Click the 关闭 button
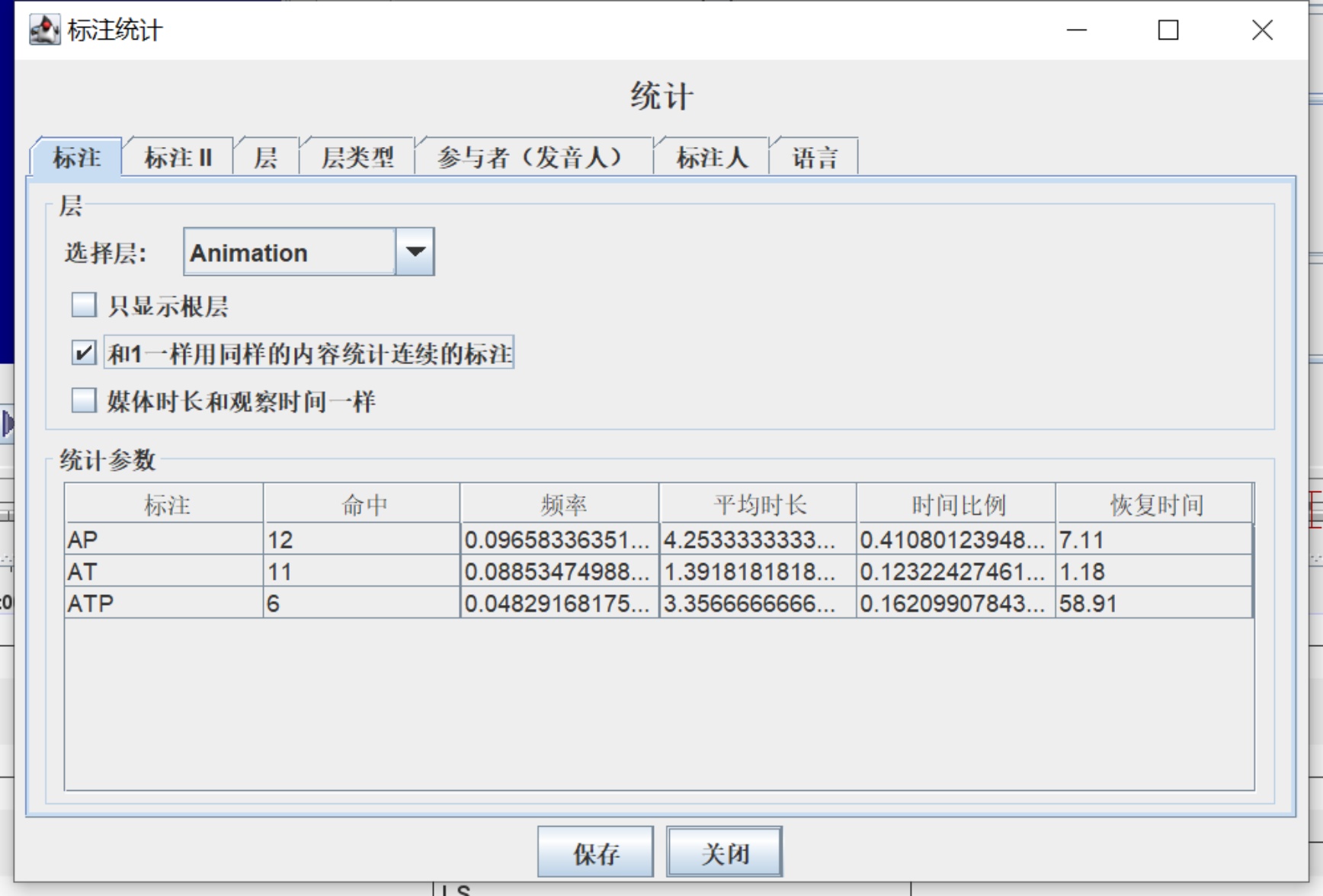 pos(724,853)
